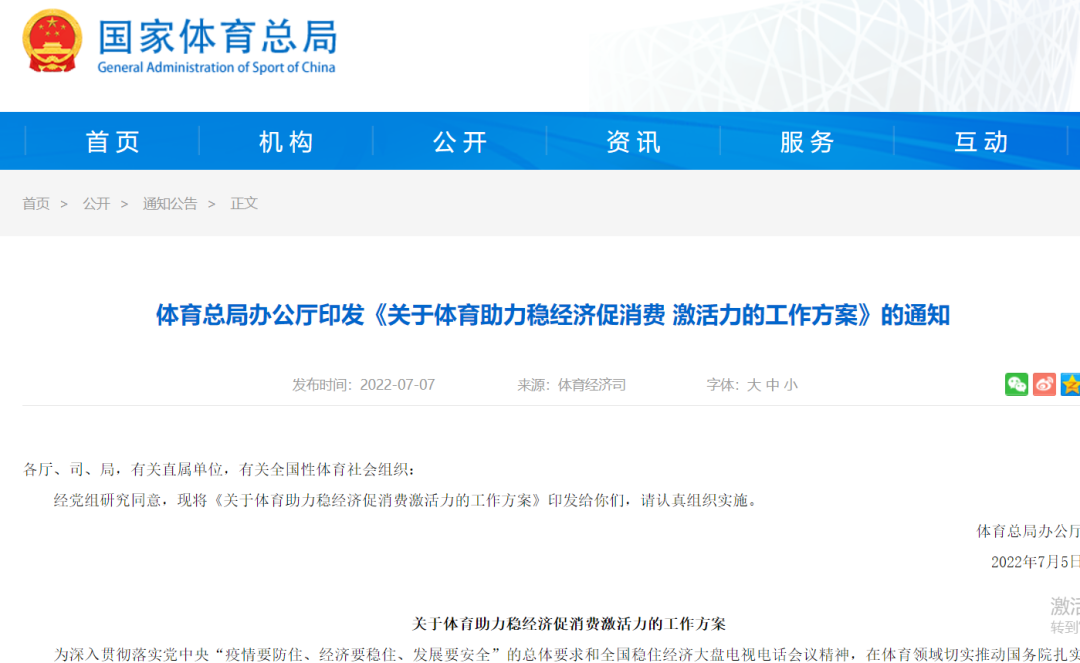This screenshot has width=1080, height=663.
Task: Click the national emblem logo
Action: [x=53, y=42]
